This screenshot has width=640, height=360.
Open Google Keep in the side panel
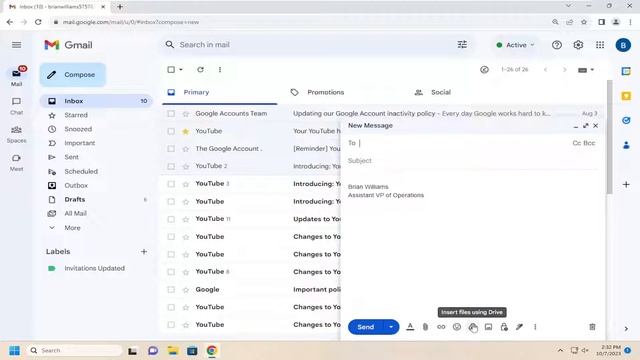click(x=626, y=96)
